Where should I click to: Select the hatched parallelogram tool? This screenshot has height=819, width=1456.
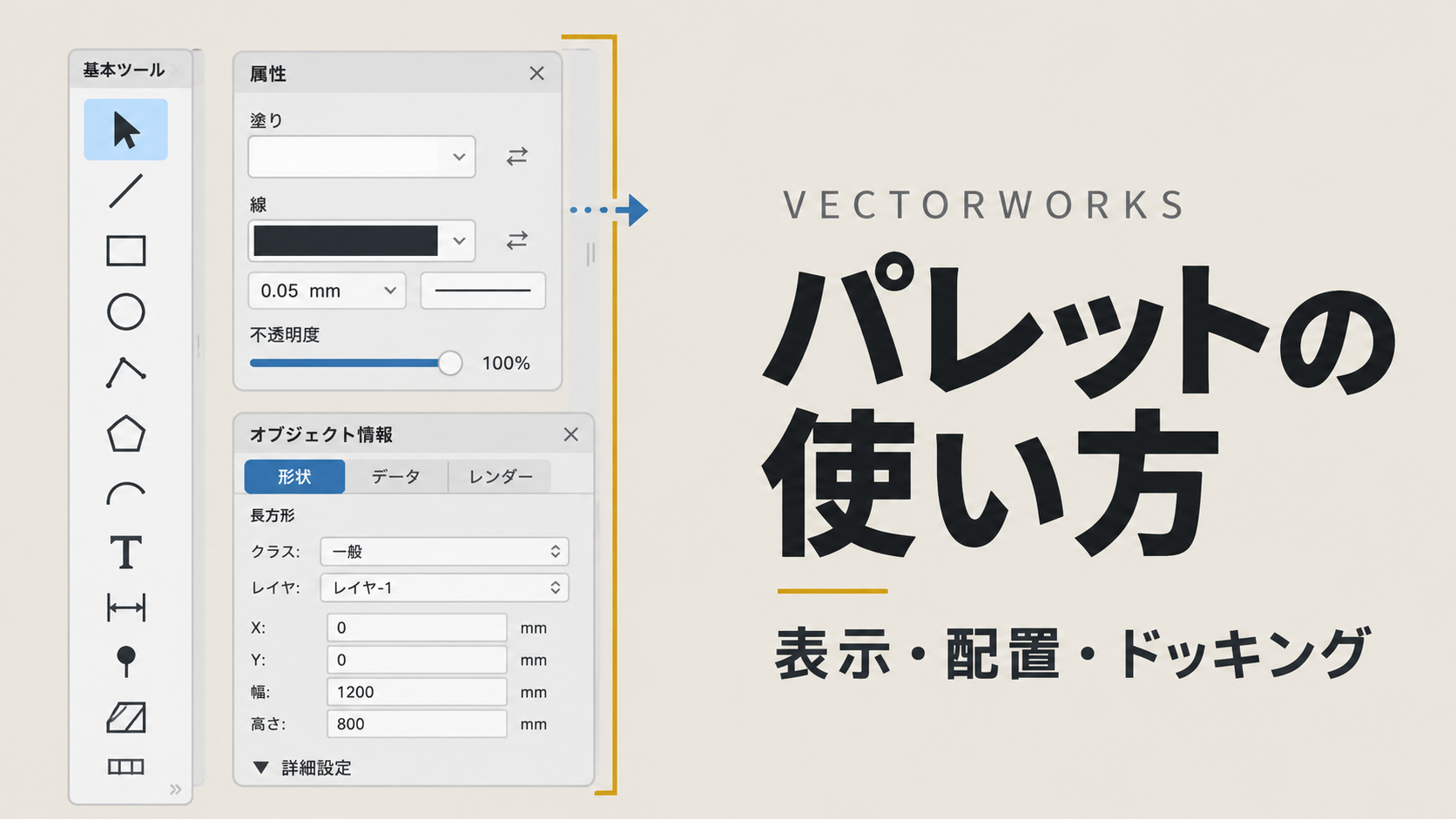tap(125, 717)
